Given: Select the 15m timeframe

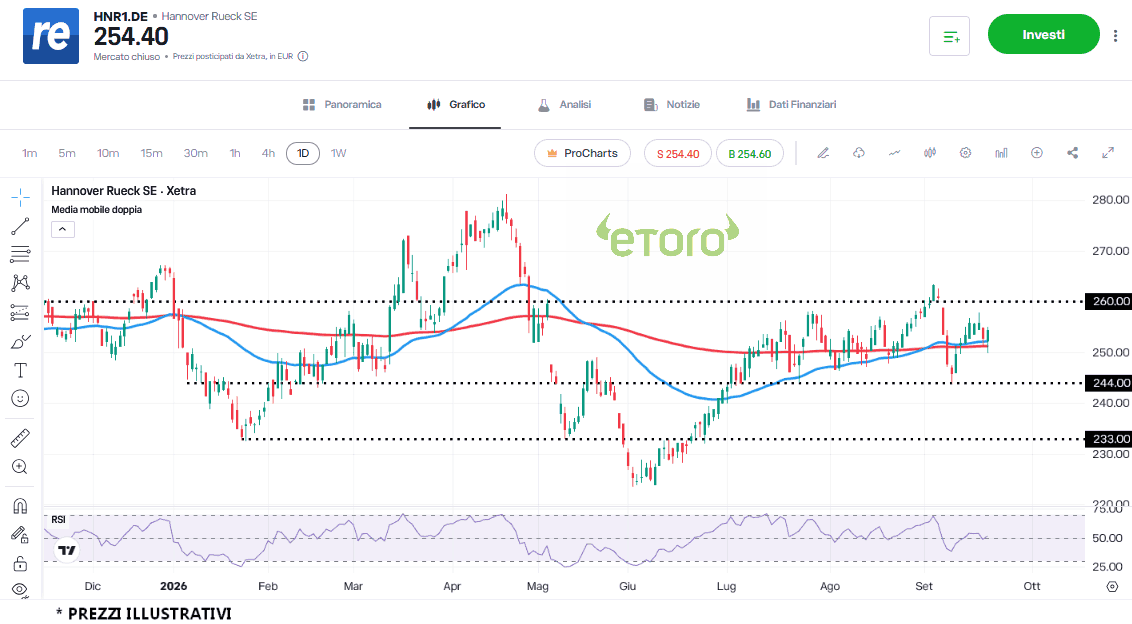Looking at the screenshot, I should (x=152, y=153).
